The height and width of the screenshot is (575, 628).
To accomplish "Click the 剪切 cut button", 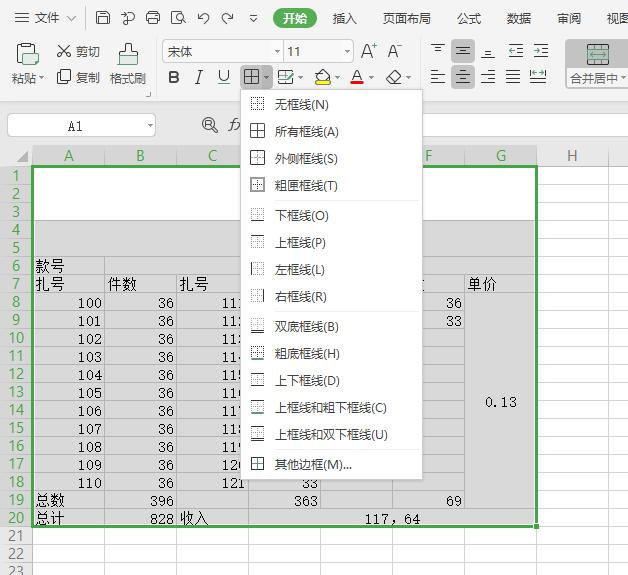I will [x=78, y=51].
